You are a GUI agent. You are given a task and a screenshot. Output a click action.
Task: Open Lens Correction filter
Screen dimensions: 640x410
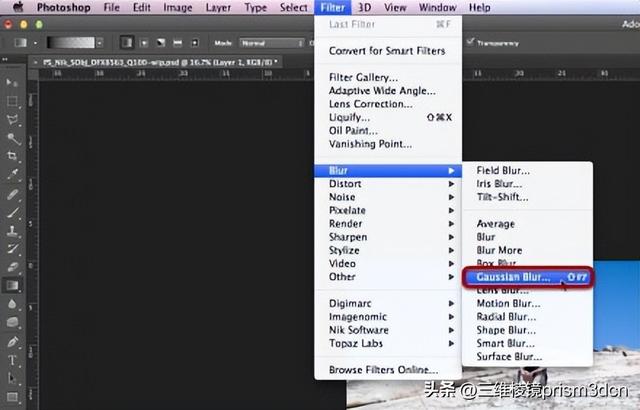pos(388,104)
